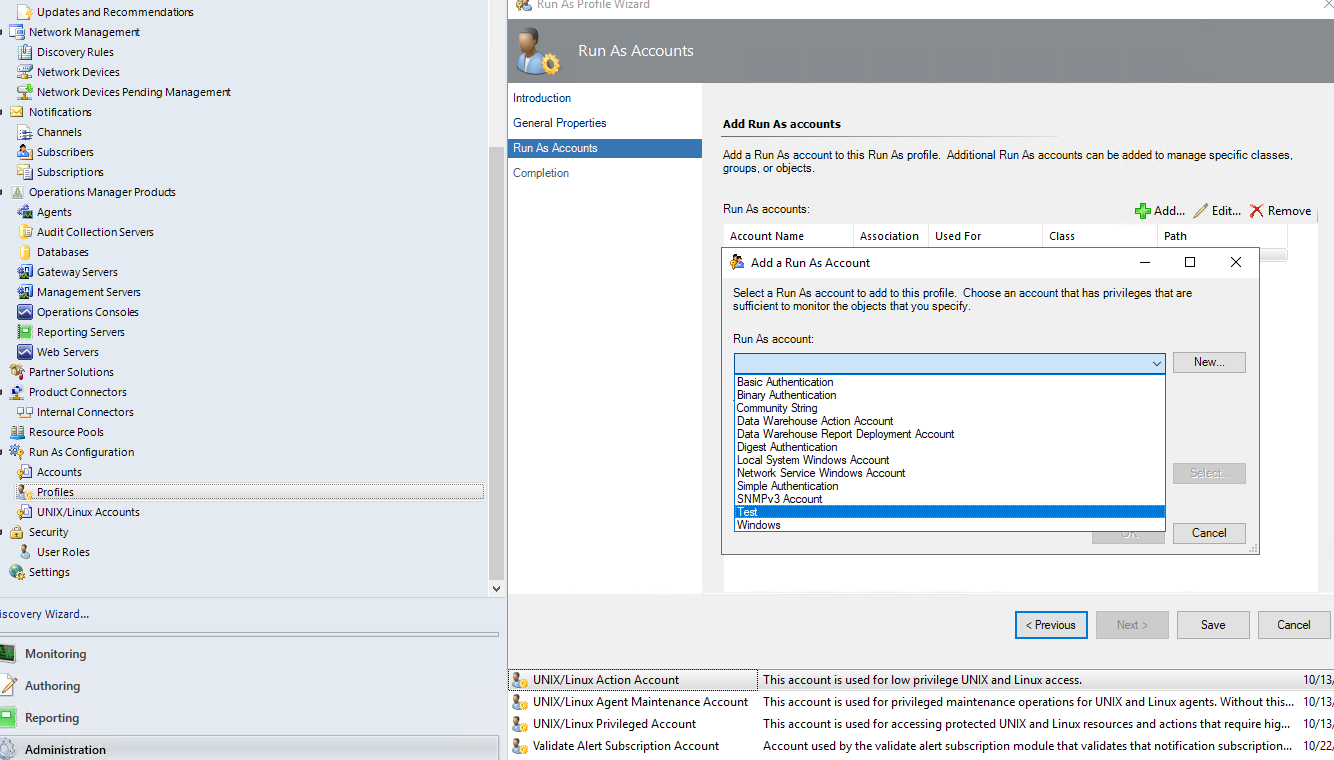Choose Community String from the list
The image size is (1334, 760).
(949, 408)
